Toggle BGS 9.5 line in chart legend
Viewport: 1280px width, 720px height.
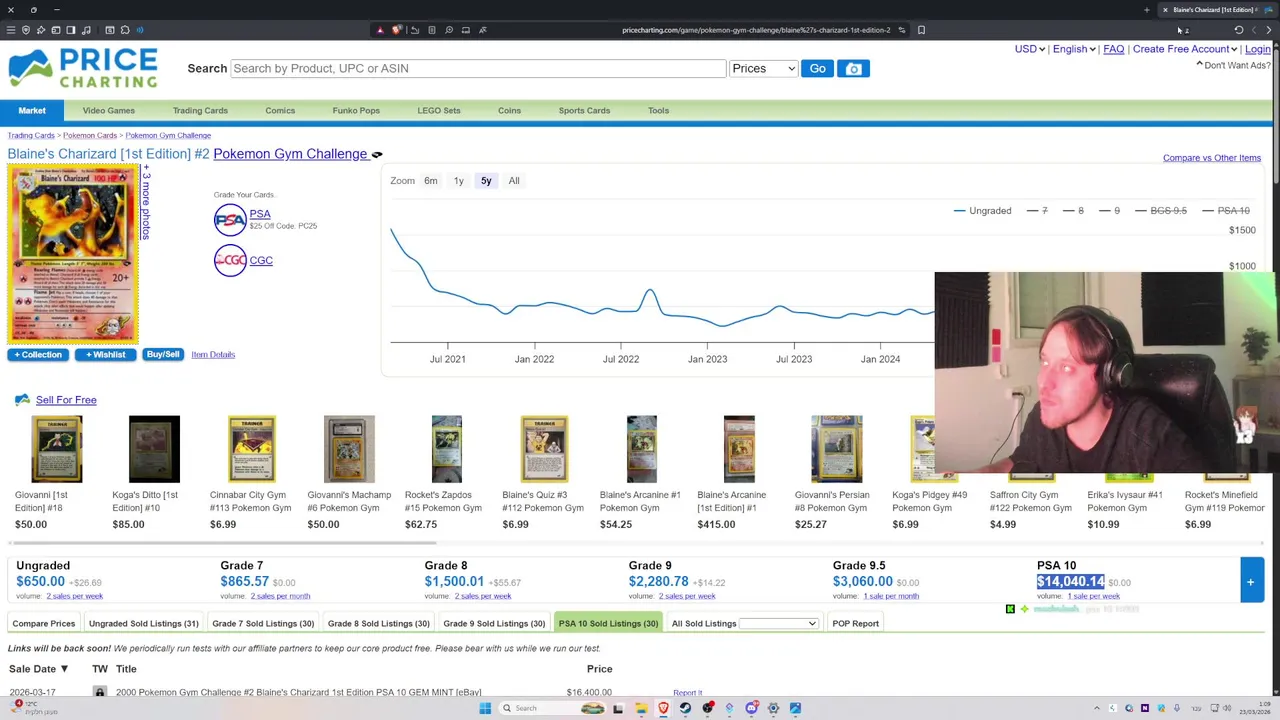1160,211
